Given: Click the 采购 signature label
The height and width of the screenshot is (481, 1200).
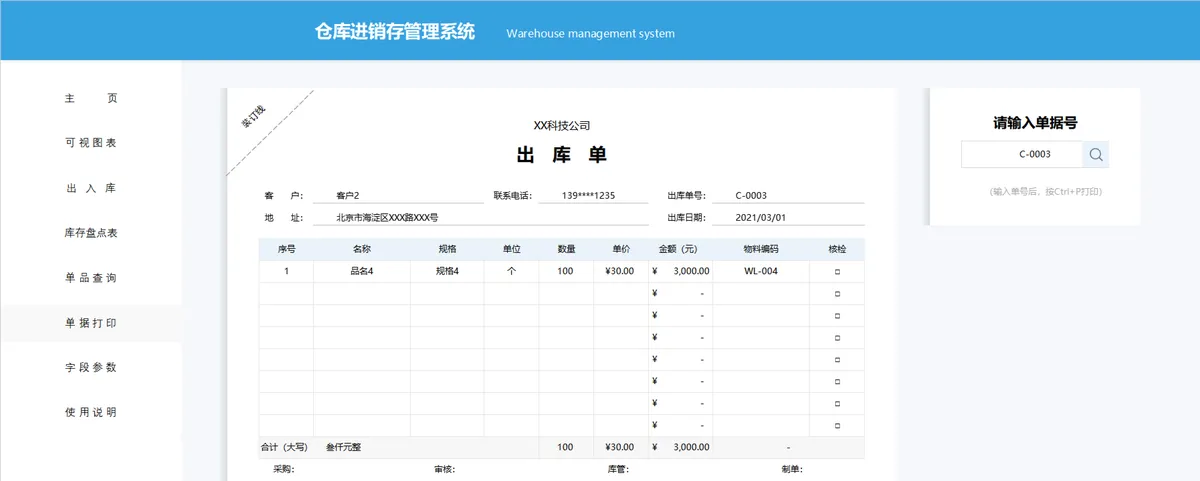Looking at the screenshot, I should click(x=284, y=469).
